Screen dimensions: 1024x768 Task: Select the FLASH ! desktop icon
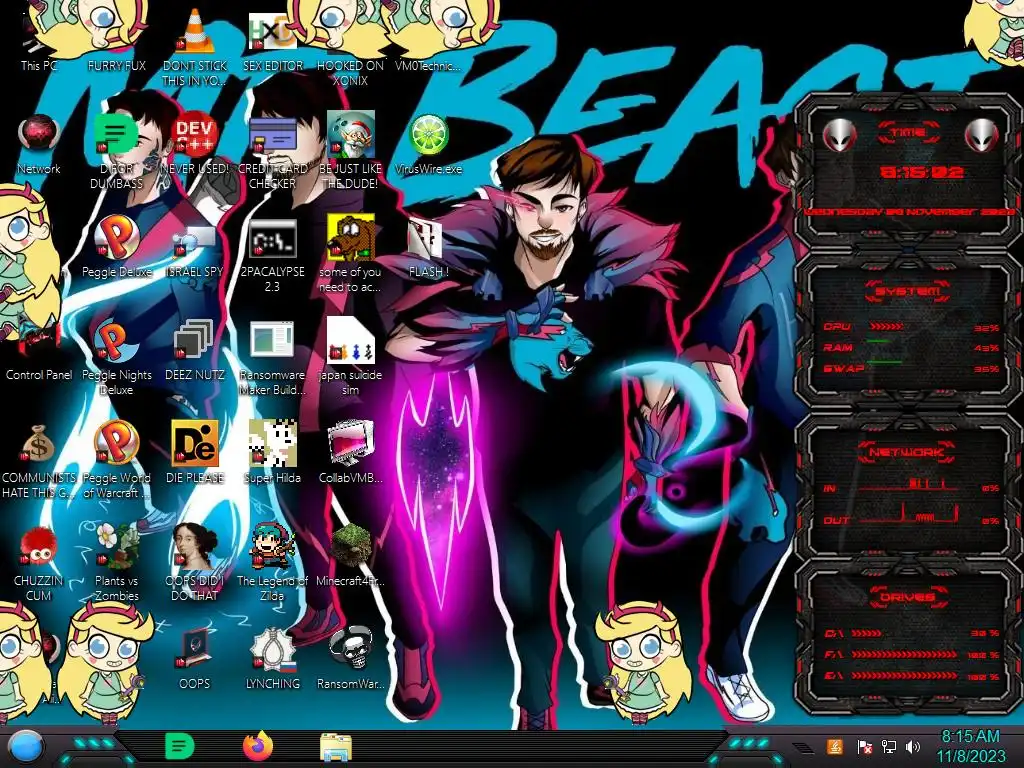click(x=428, y=247)
